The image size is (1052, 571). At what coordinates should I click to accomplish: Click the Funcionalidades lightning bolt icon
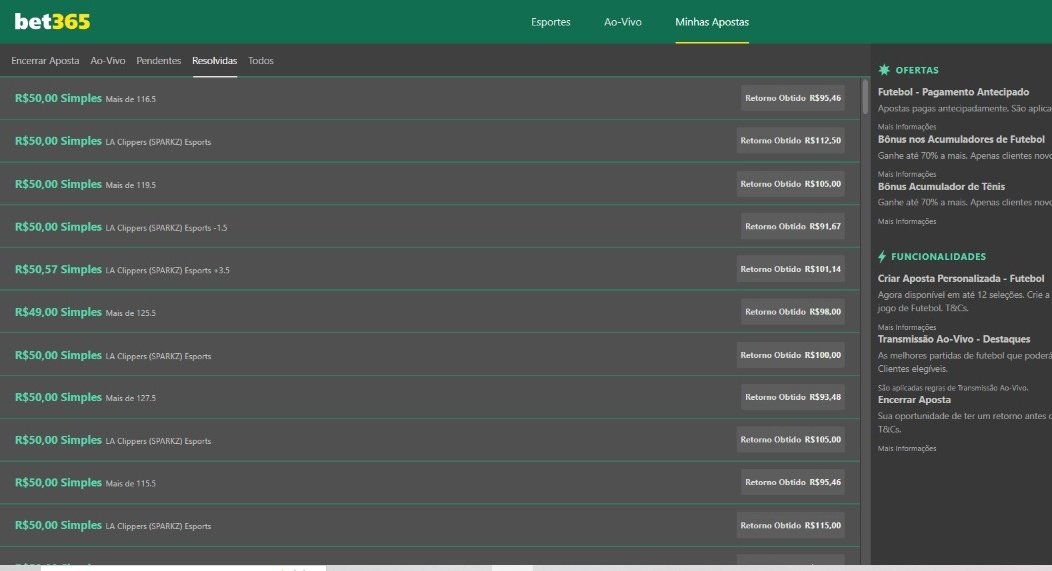coord(882,256)
